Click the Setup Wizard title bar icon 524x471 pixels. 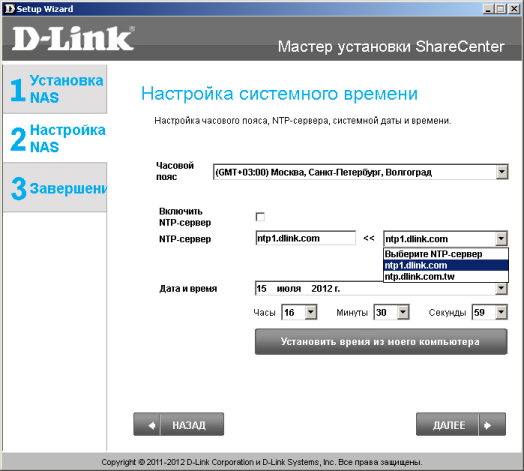click(10, 9)
